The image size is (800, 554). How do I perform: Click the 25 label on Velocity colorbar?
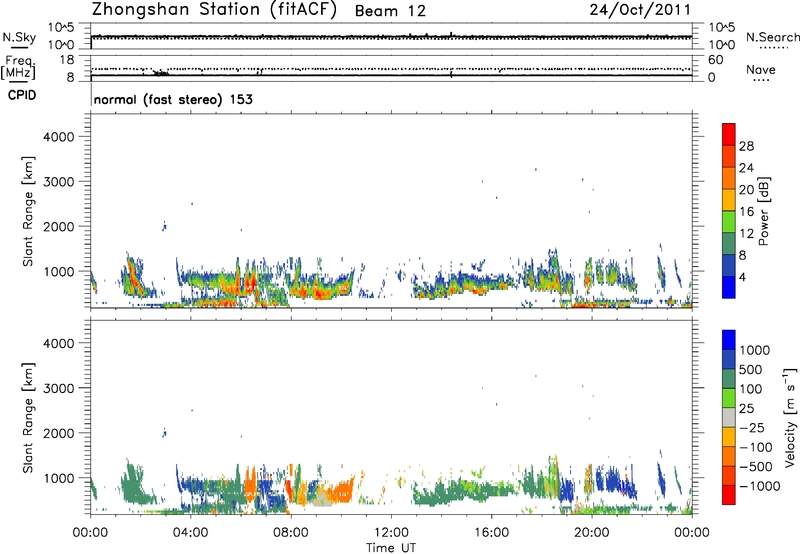(x=747, y=409)
